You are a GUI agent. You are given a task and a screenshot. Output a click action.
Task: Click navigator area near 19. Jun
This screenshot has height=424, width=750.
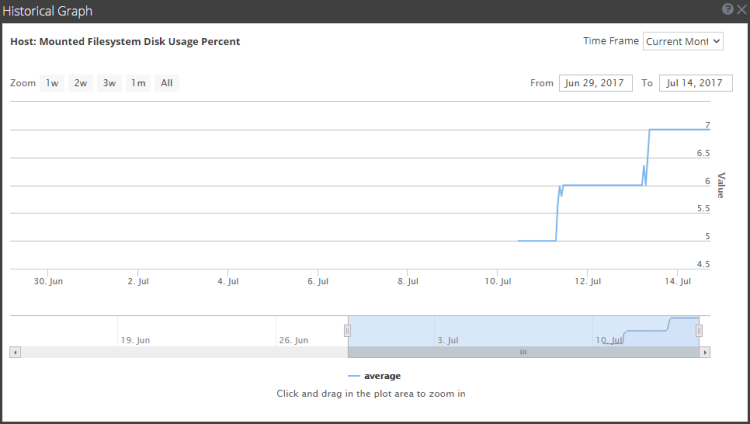coord(134,330)
